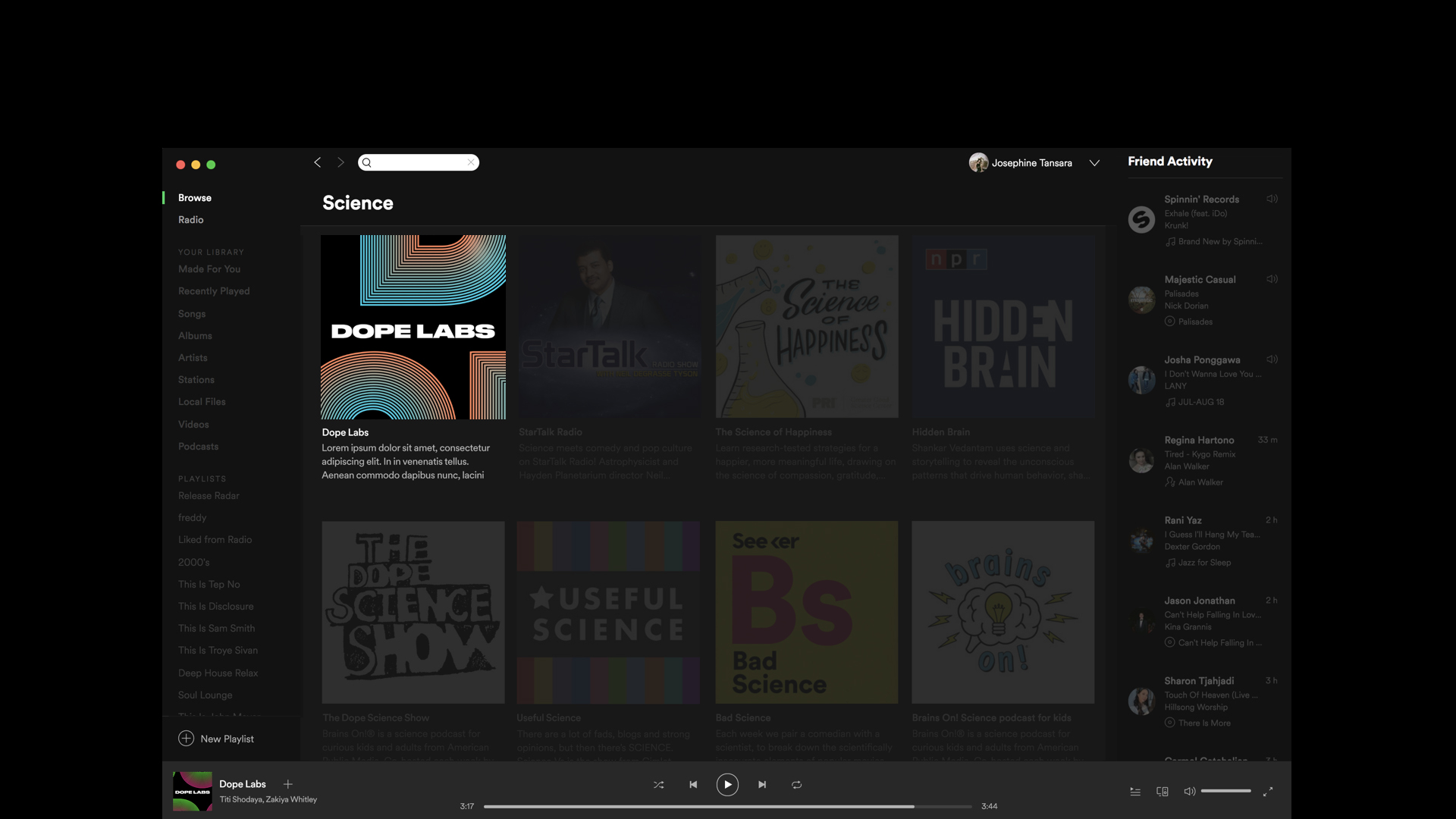Open Albums in library

pyautogui.click(x=195, y=336)
